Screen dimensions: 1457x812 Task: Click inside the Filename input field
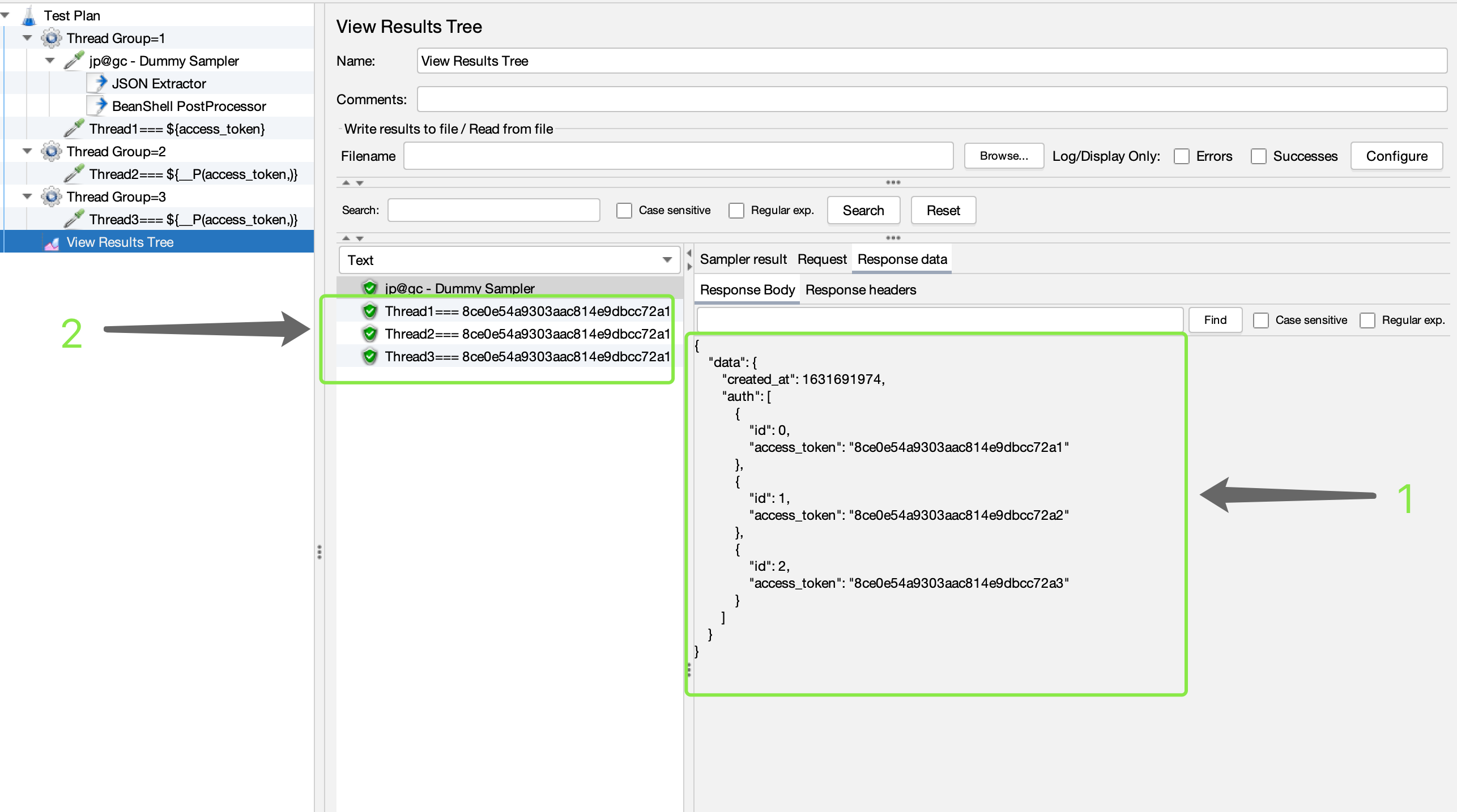coord(678,156)
